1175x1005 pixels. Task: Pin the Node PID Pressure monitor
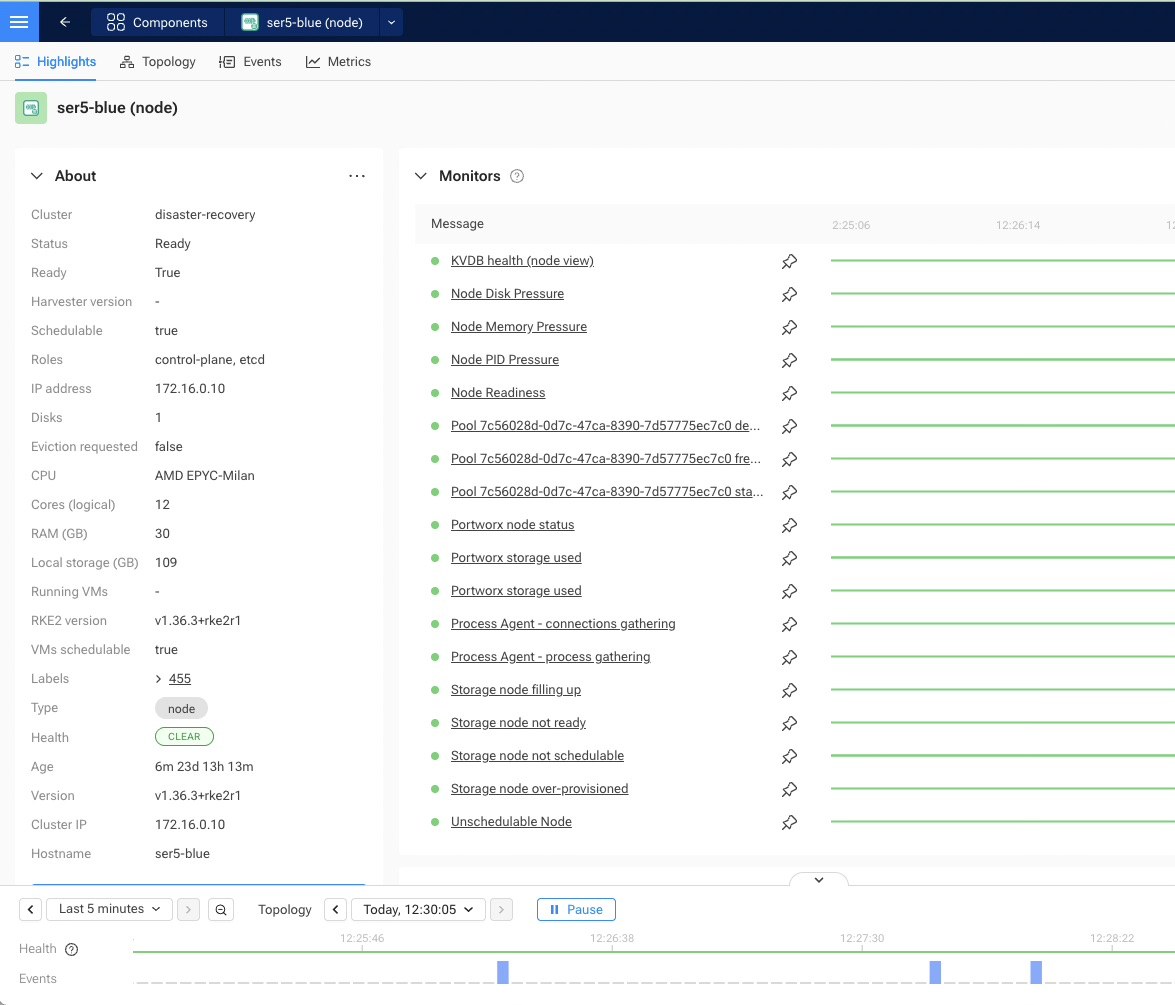coord(789,360)
